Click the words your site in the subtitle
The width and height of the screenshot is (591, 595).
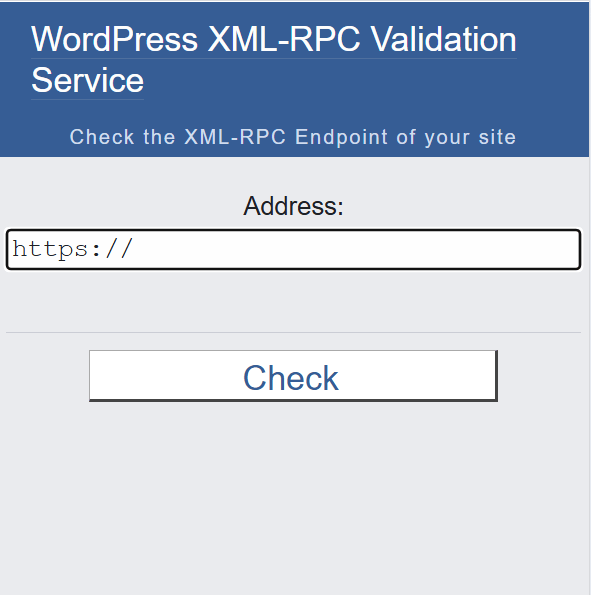click(x=471, y=137)
